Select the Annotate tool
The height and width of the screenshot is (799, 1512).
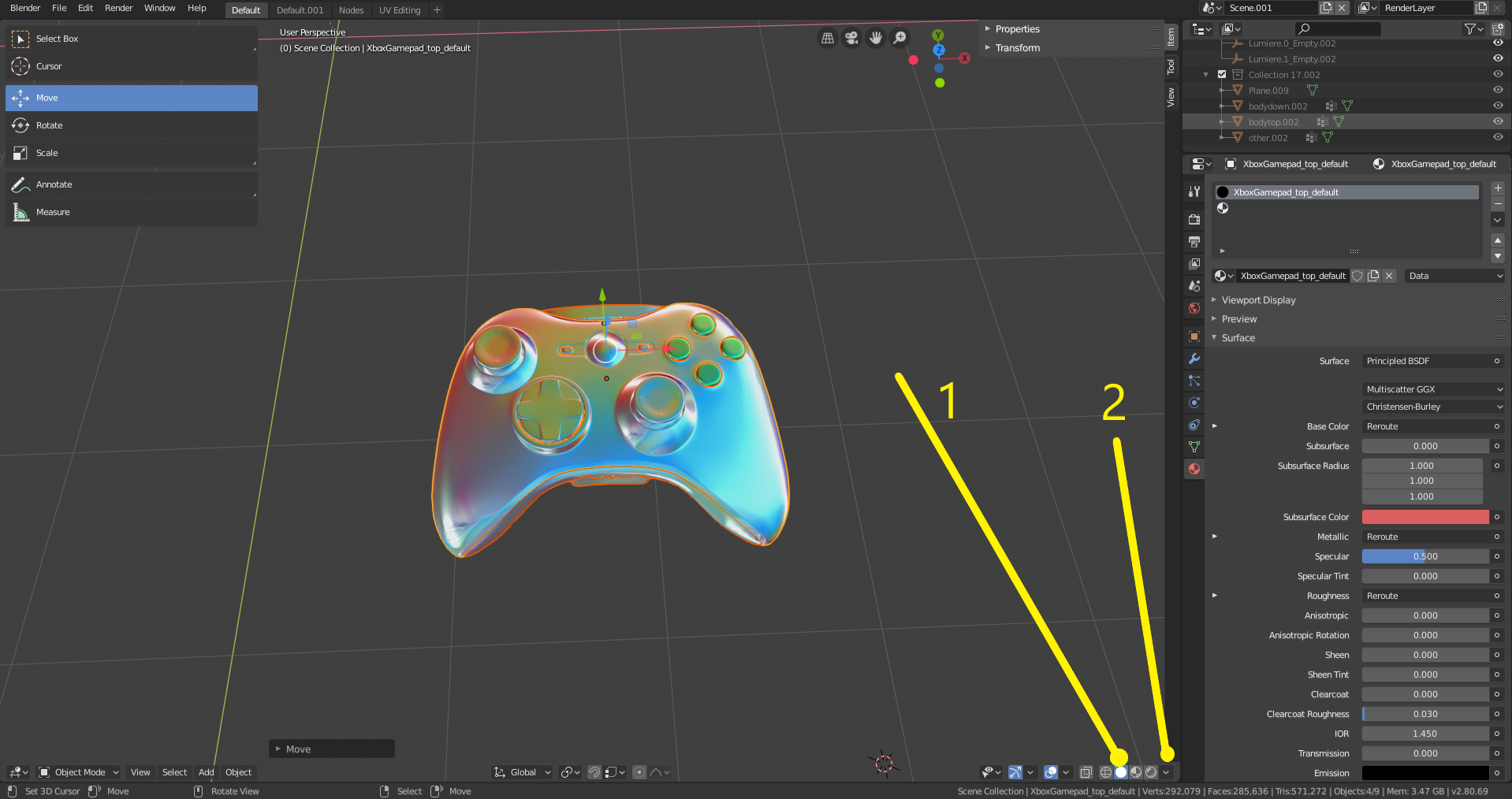click(x=132, y=184)
